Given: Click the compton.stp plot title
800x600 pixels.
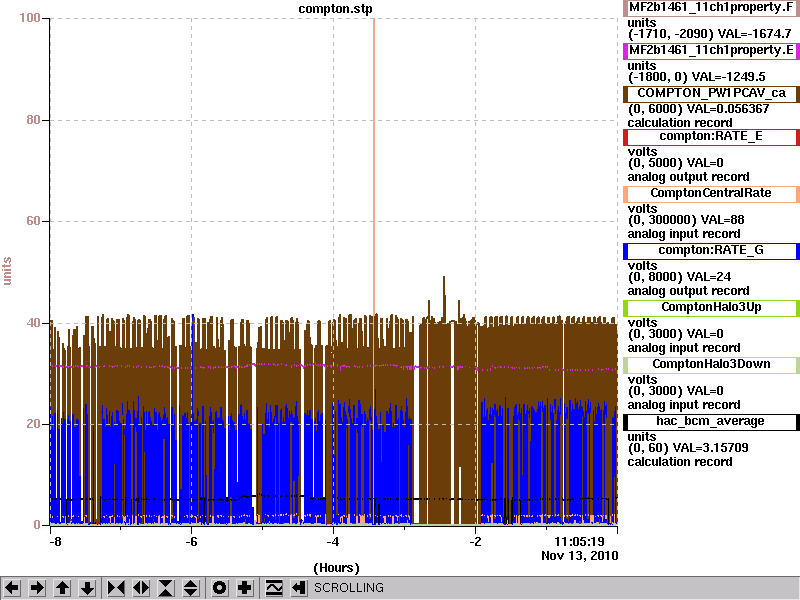Looking at the screenshot, I should 335,9.
